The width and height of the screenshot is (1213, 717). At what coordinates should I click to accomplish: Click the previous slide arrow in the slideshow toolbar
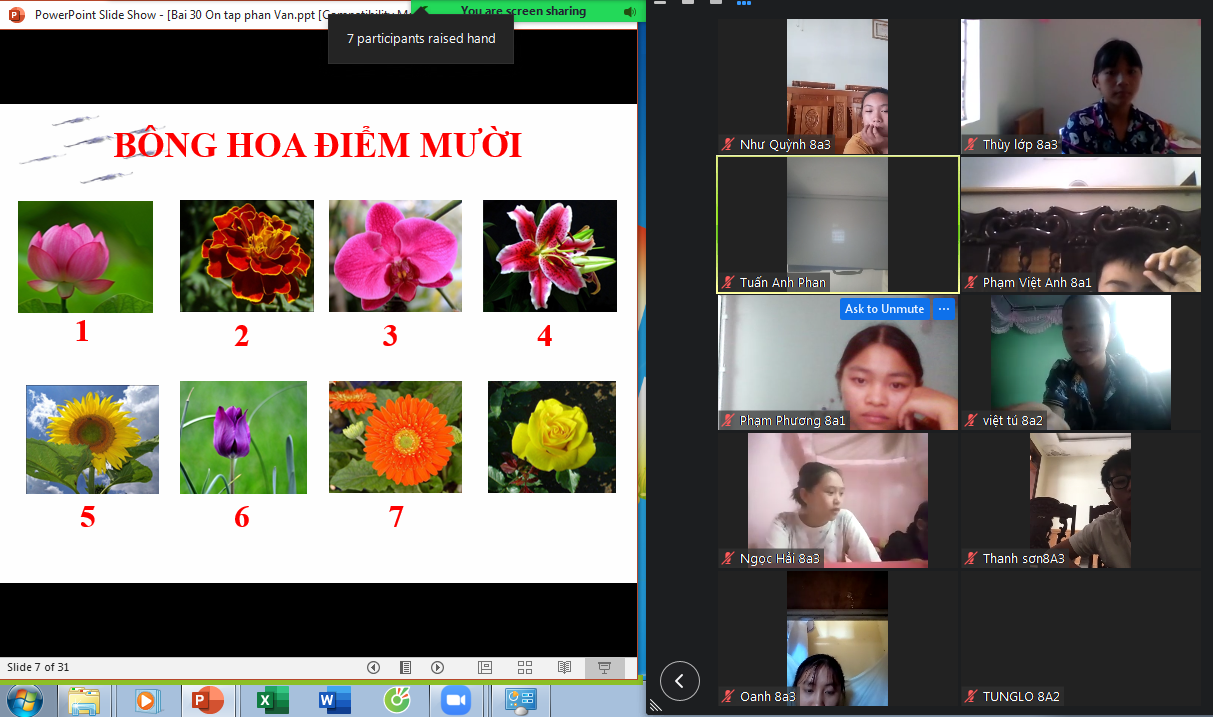pyautogui.click(x=374, y=667)
